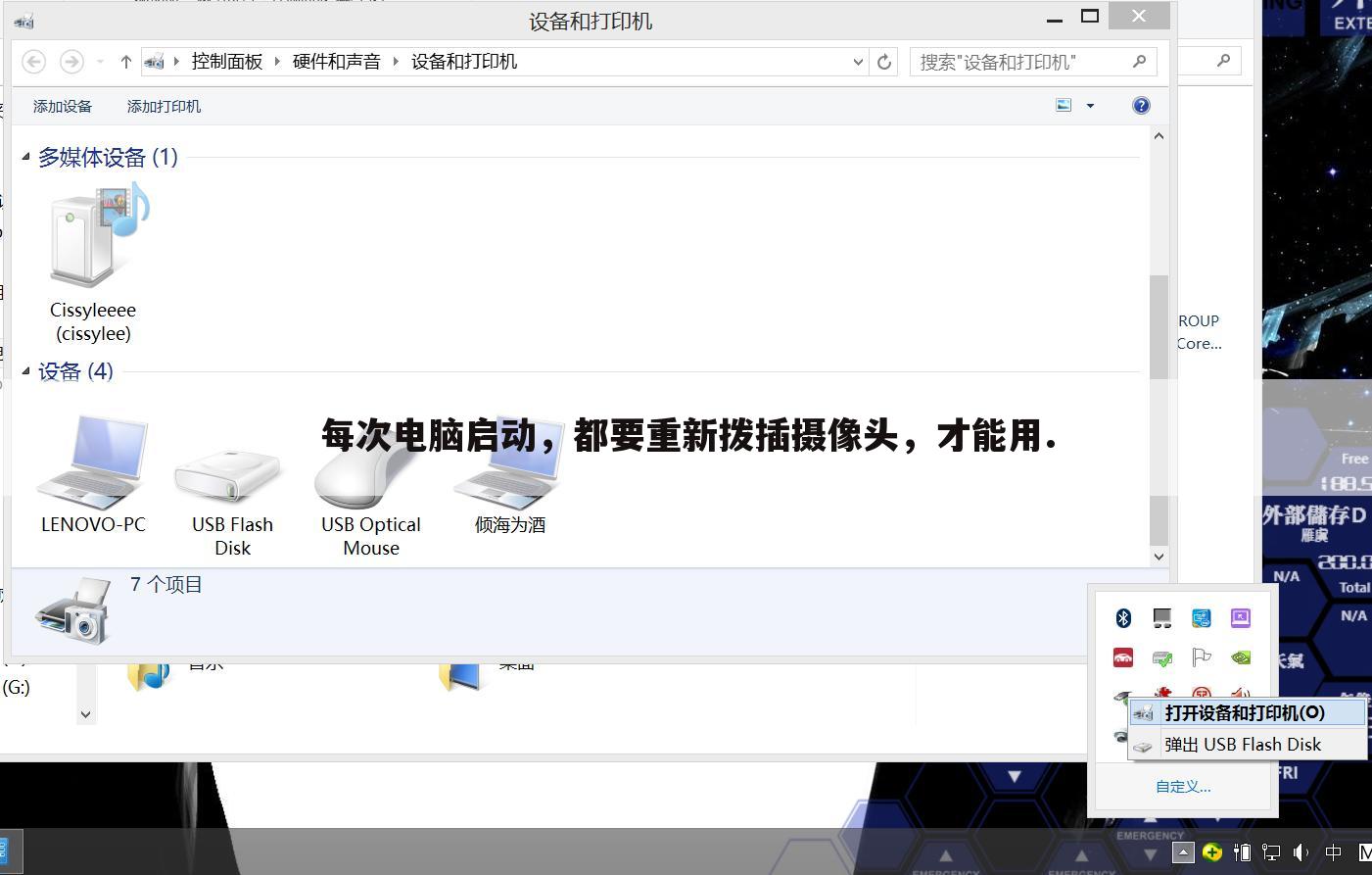Screen dimensions: 1372x875
Task: Select 打开设备和打印机(O) menu entry
Action: click(x=1248, y=712)
